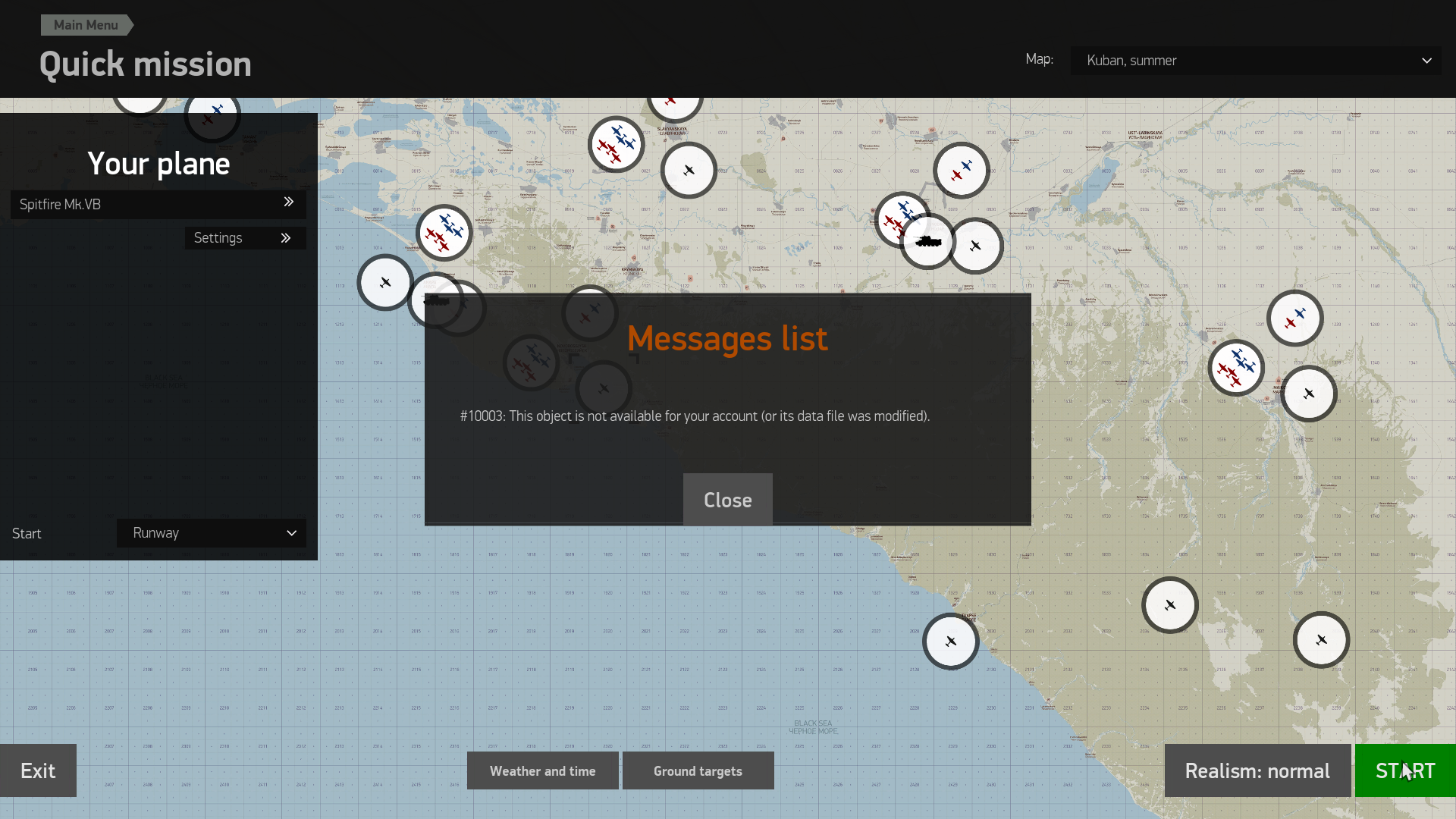Return to Main Menu breadcrumb
The image size is (1456, 819).
click(x=86, y=25)
